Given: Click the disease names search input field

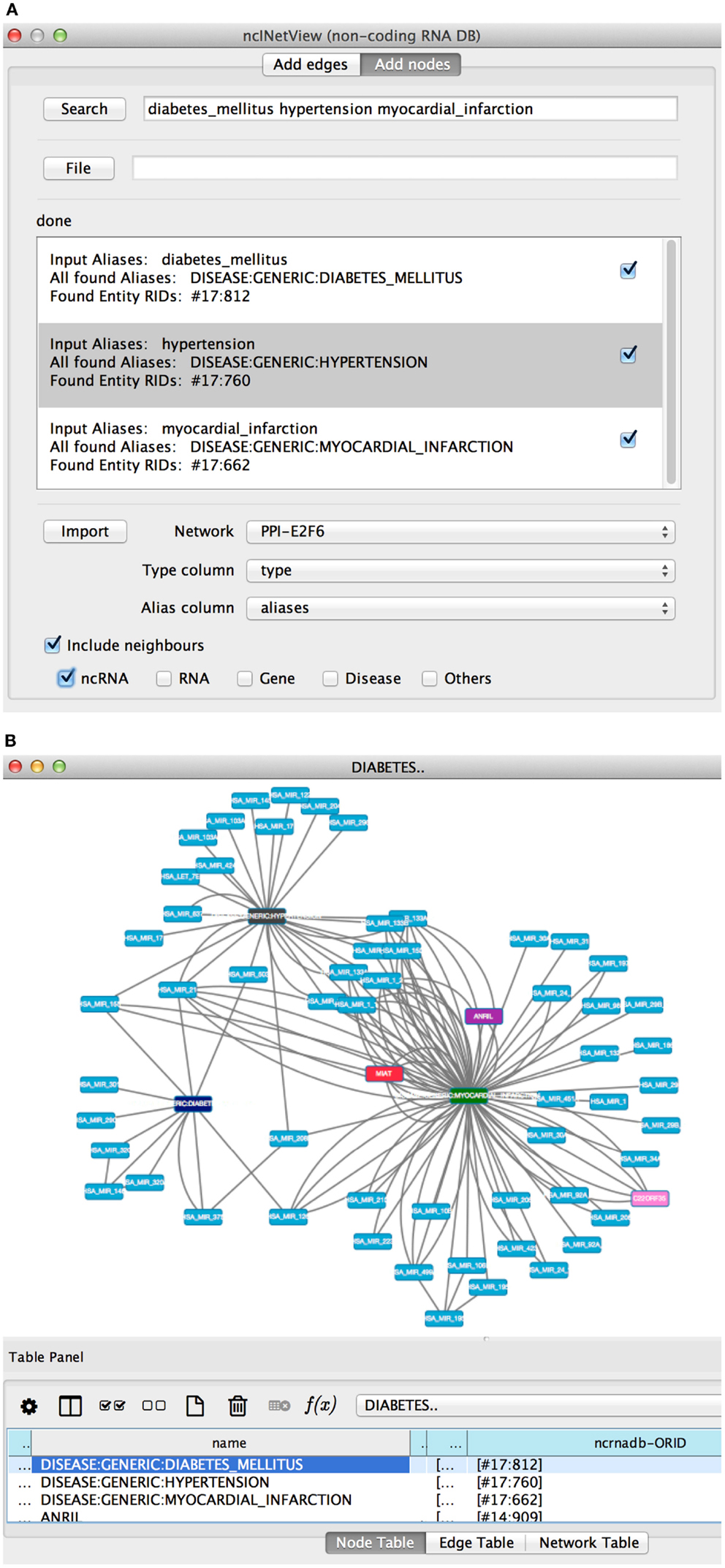Looking at the screenshot, I should [410, 109].
